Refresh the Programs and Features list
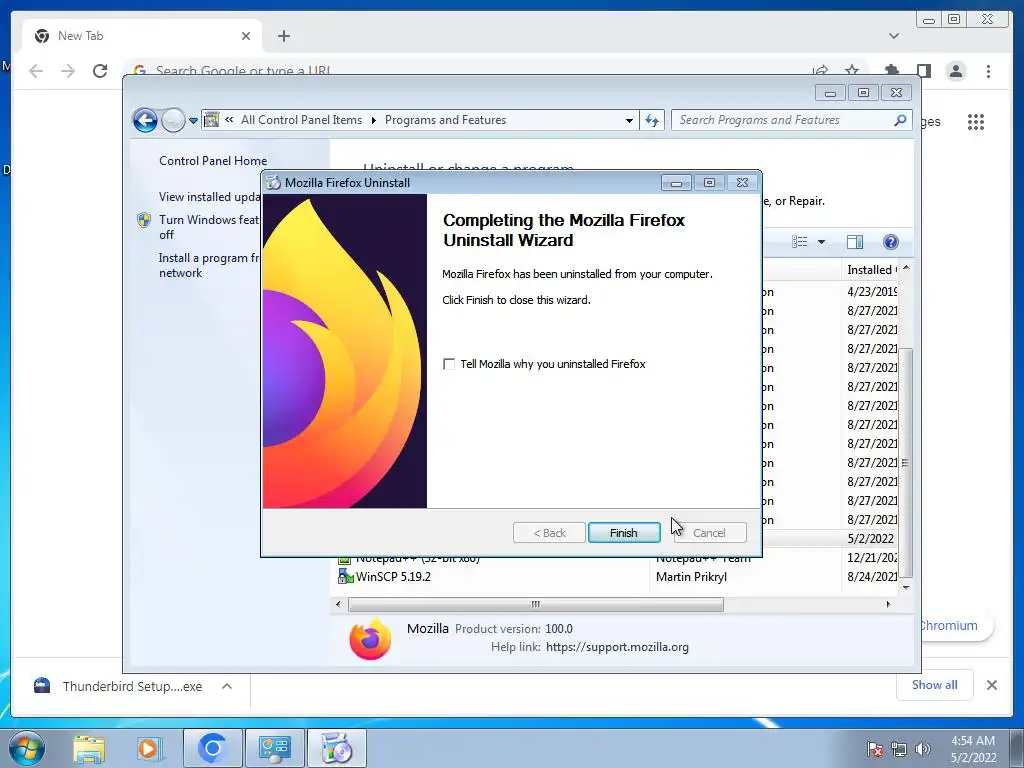This screenshot has width=1024, height=768. (652, 120)
